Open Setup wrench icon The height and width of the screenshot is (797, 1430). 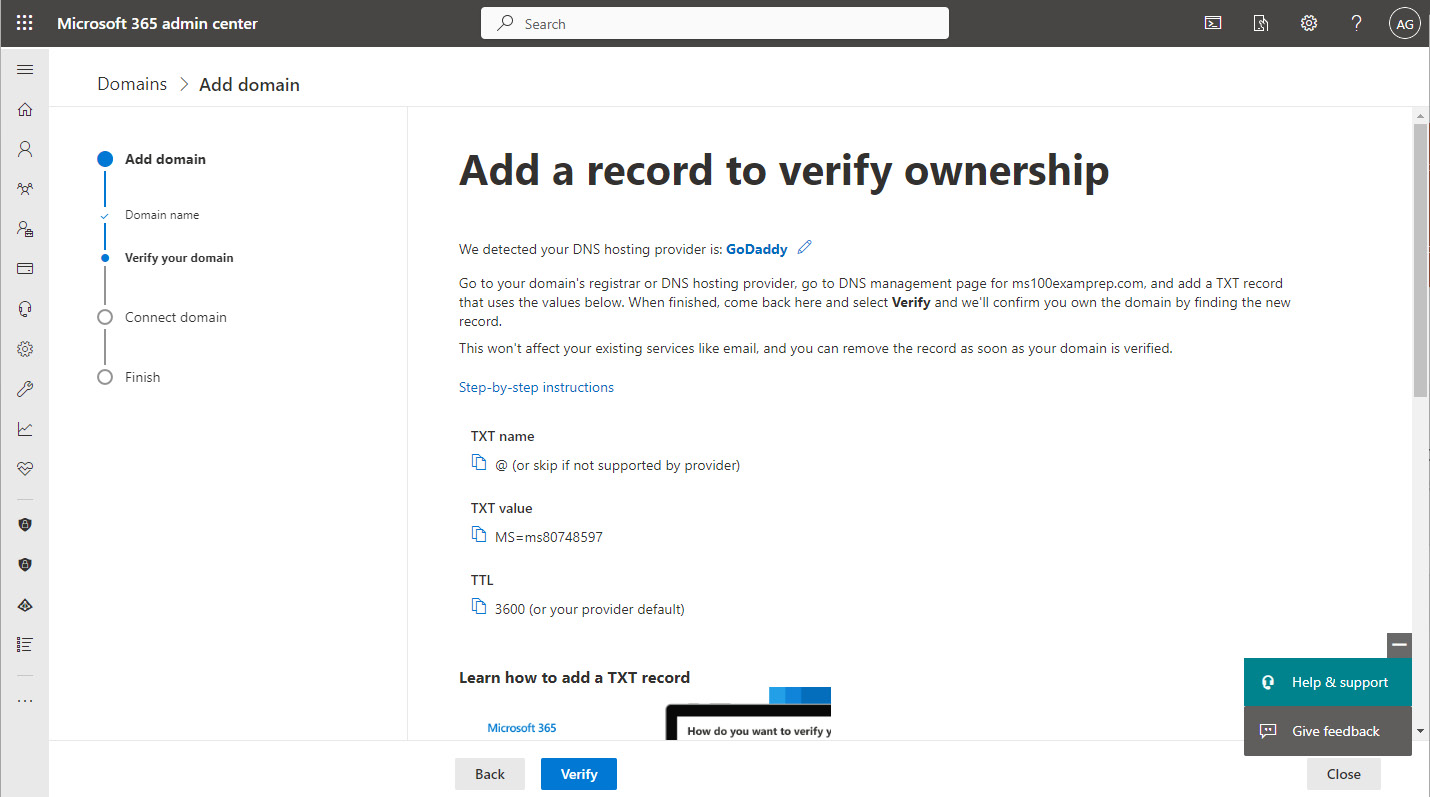pos(25,389)
